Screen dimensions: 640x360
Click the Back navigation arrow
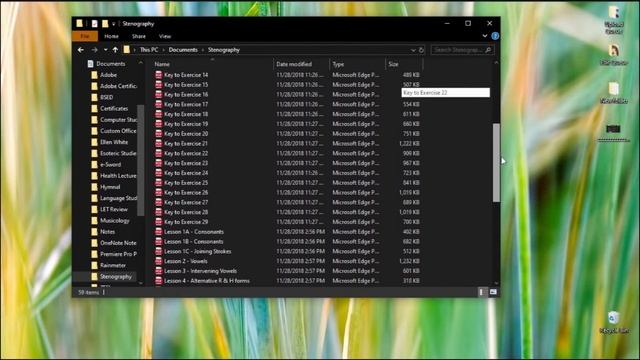[81, 50]
